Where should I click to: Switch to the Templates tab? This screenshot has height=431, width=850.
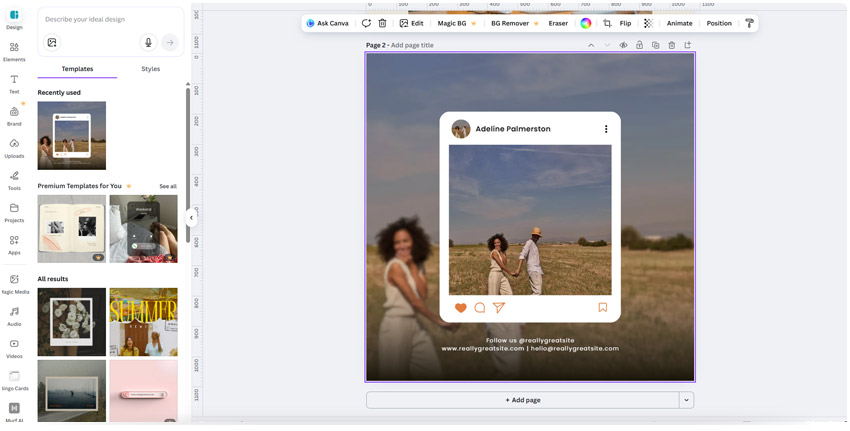[x=77, y=69]
